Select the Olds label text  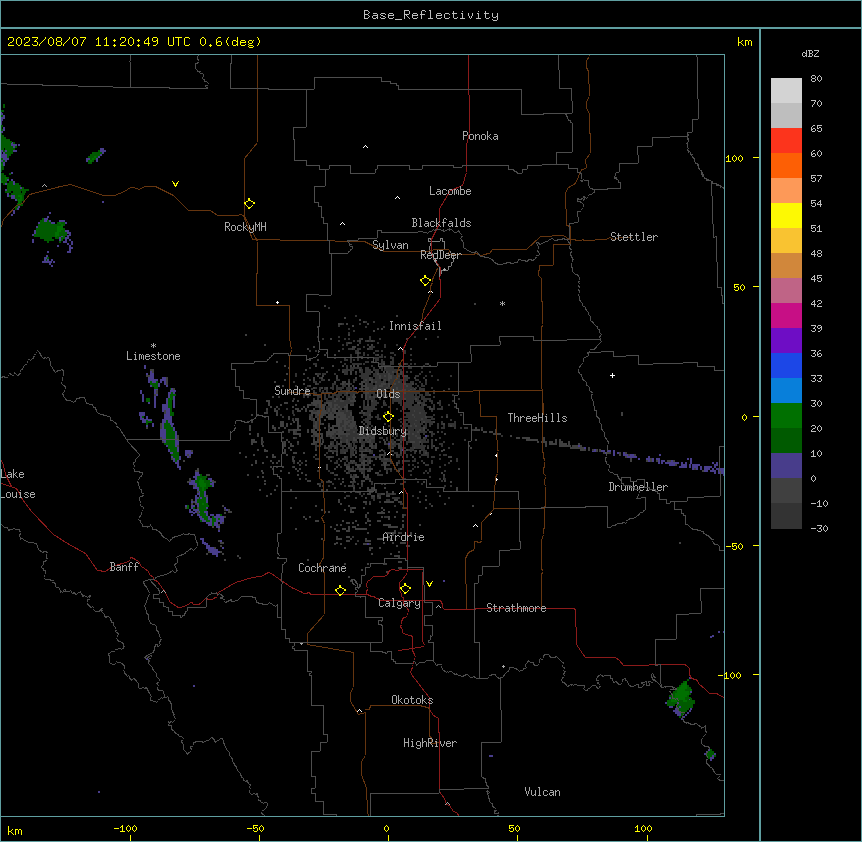pyautogui.click(x=388, y=394)
